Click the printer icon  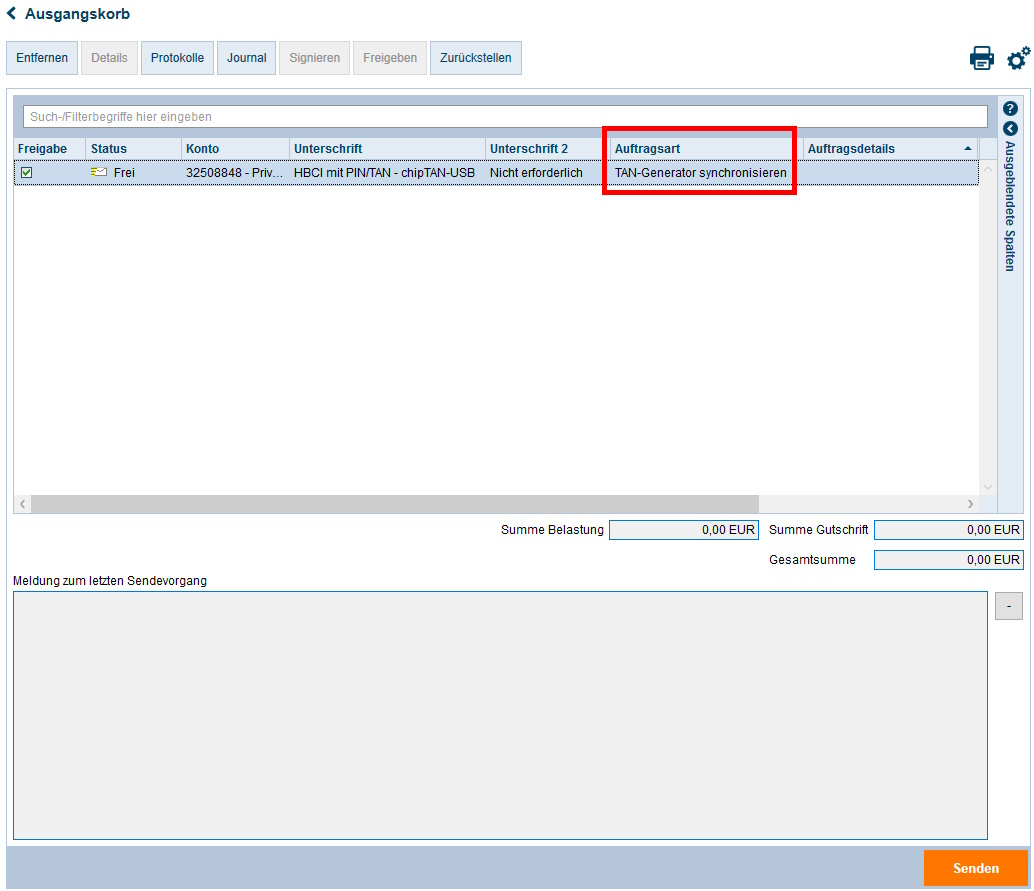tap(982, 58)
